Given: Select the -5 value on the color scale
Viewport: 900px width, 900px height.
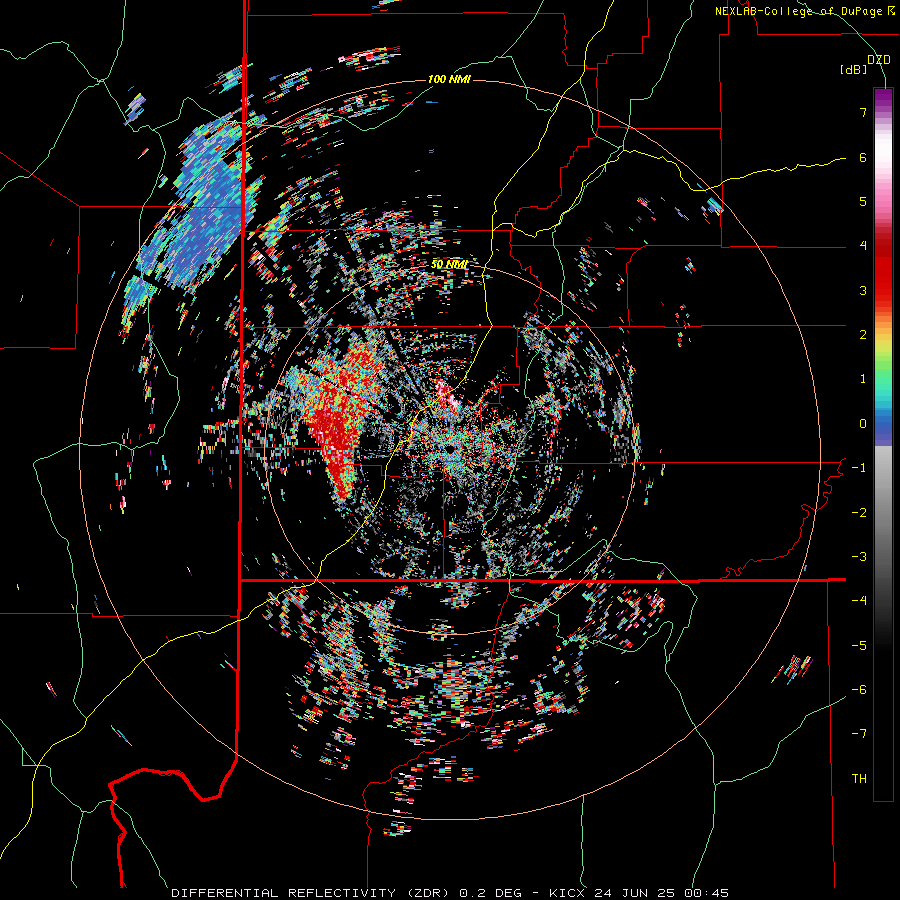Looking at the screenshot, I should [859, 646].
